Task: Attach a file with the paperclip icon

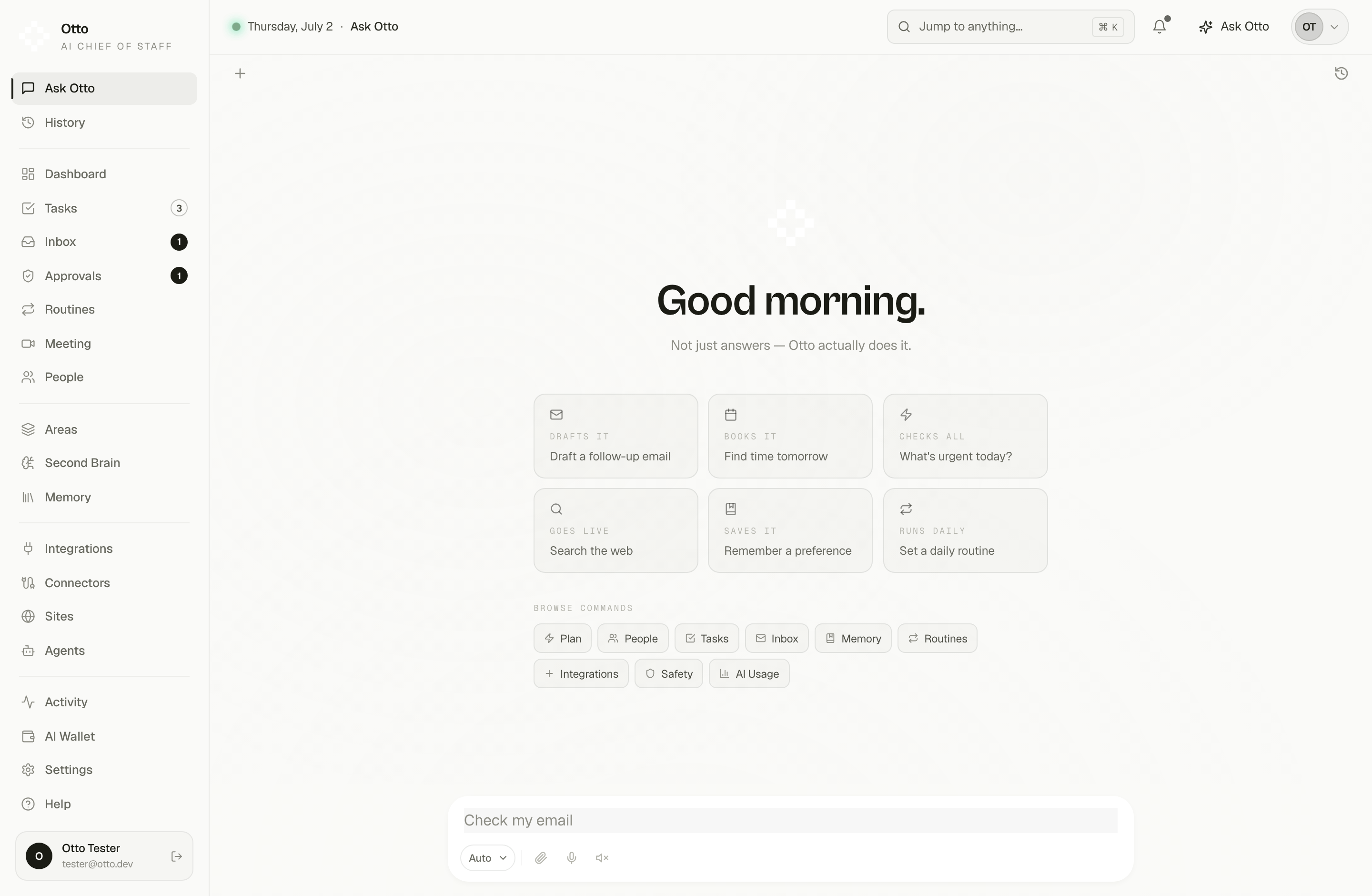Action: [x=540, y=858]
